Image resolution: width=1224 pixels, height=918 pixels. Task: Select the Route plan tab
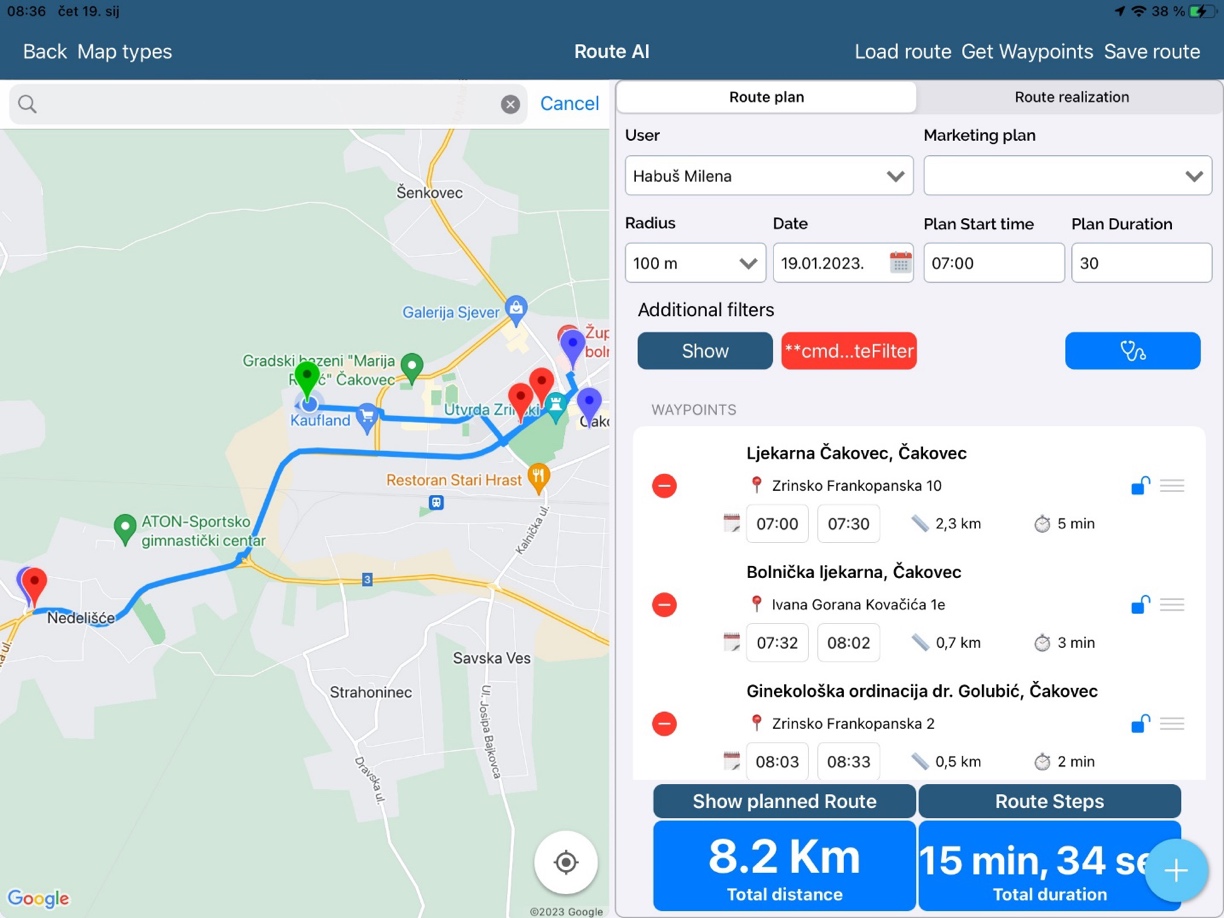point(766,97)
